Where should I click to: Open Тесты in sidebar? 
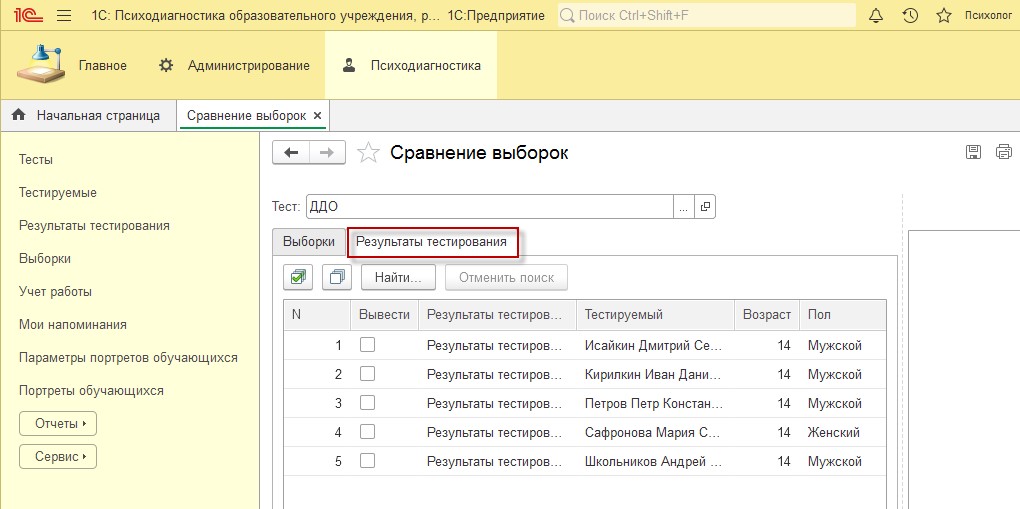tap(36, 159)
